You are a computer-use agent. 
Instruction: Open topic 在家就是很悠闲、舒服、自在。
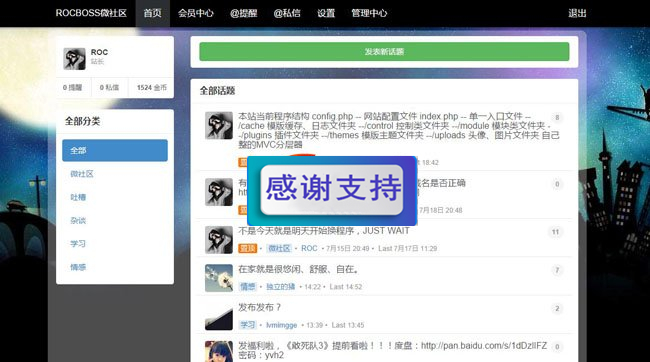pyautogui.click(x=298, y=270)
